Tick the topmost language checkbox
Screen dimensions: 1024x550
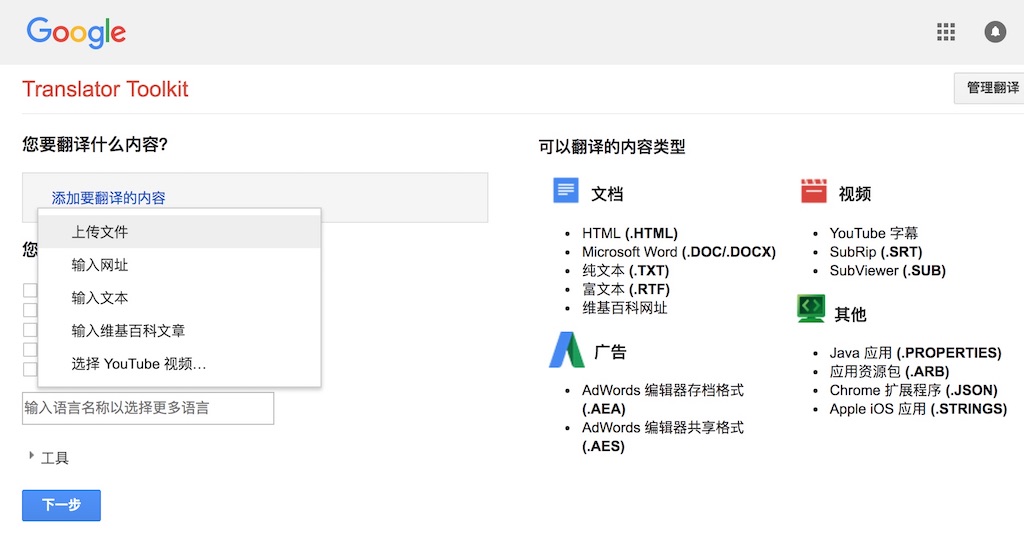[30, 290]
